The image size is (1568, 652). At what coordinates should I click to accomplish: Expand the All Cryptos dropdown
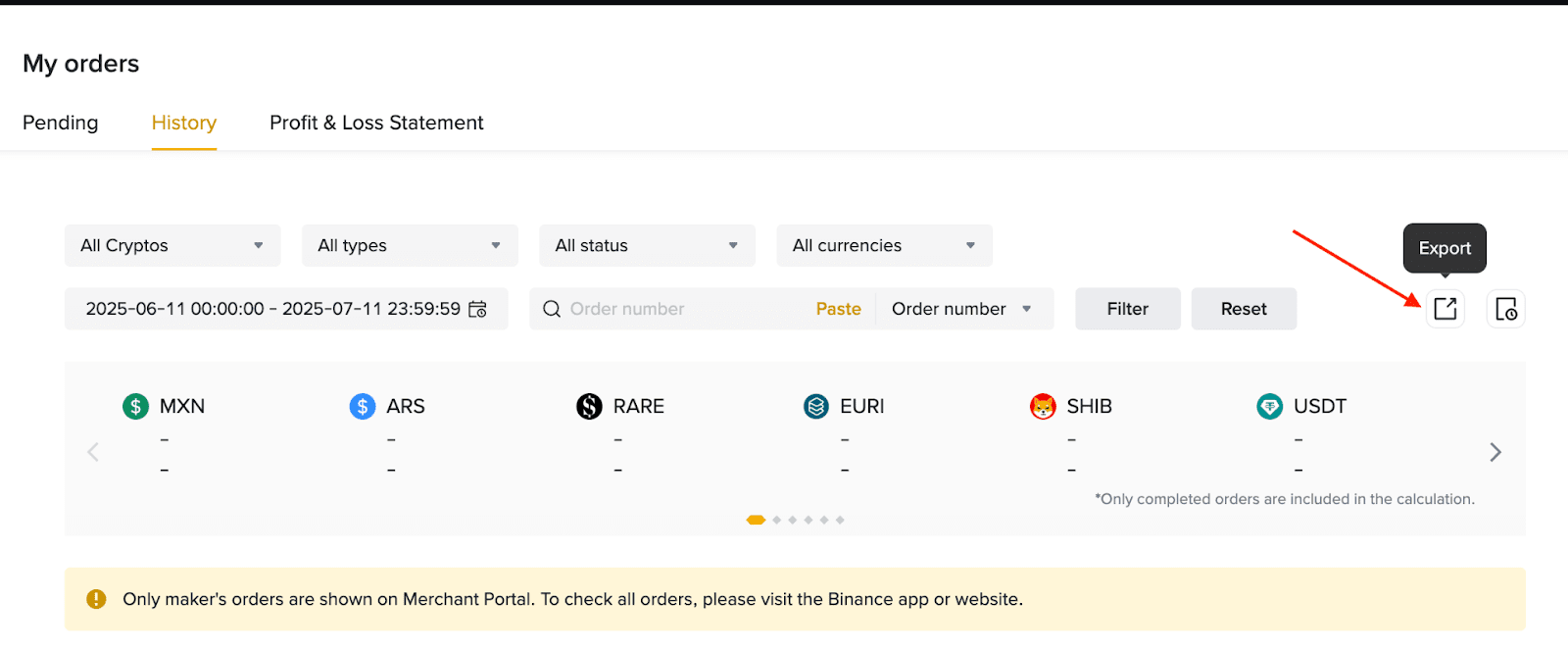(172, 245)
